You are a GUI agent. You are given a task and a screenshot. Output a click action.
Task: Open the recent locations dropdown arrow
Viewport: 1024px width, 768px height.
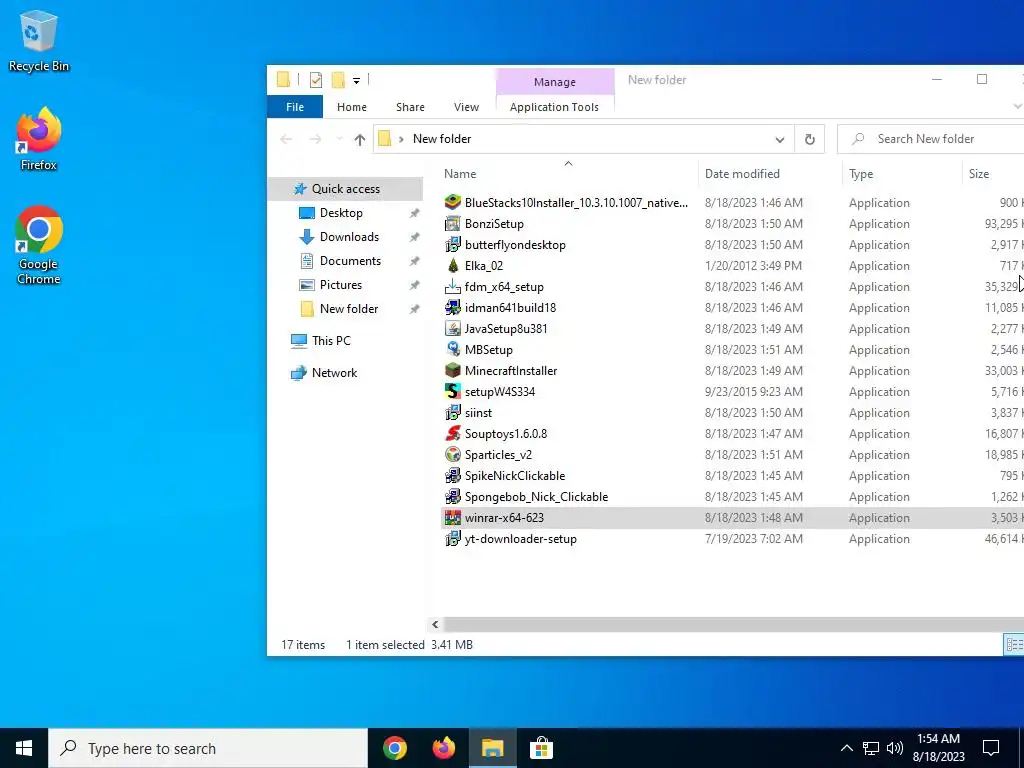point(339,139)
